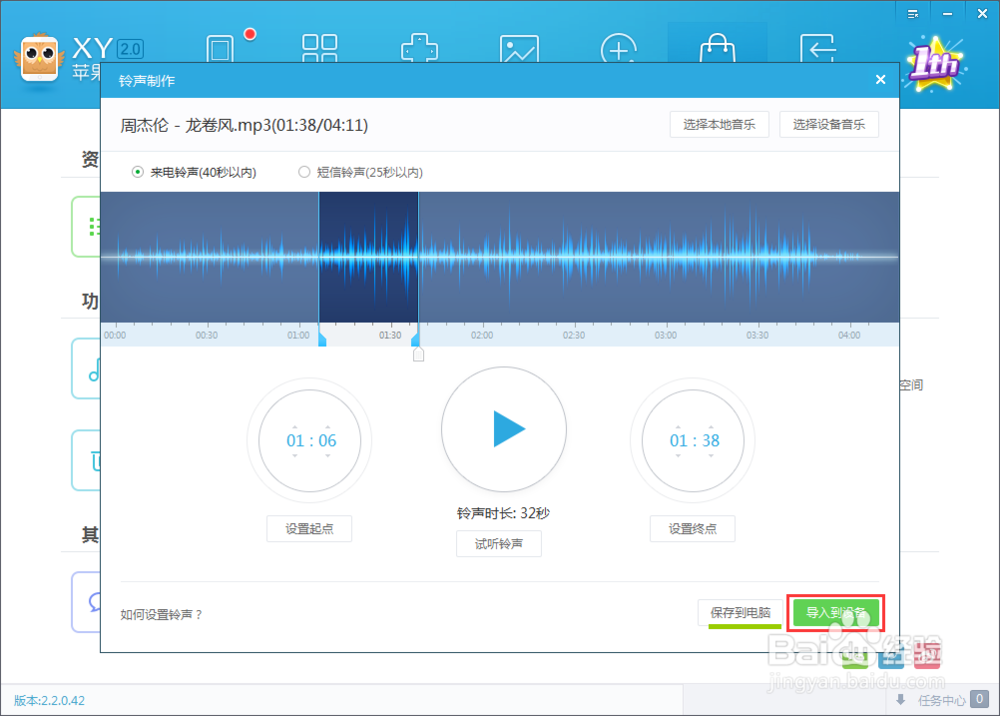Play the ringtone with the big play button
Screen dimensions: 1000x716
pos(504,429)
